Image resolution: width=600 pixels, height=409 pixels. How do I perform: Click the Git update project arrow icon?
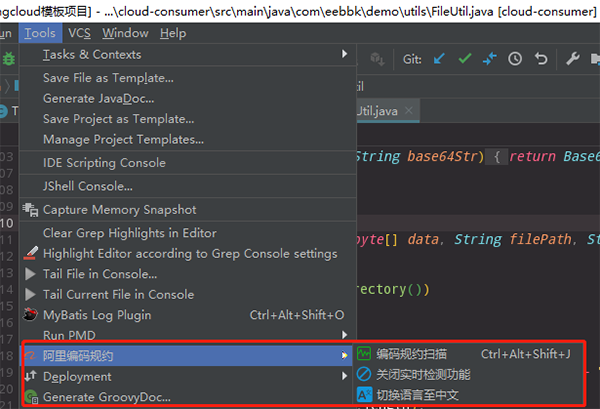[x=439, y=59]
